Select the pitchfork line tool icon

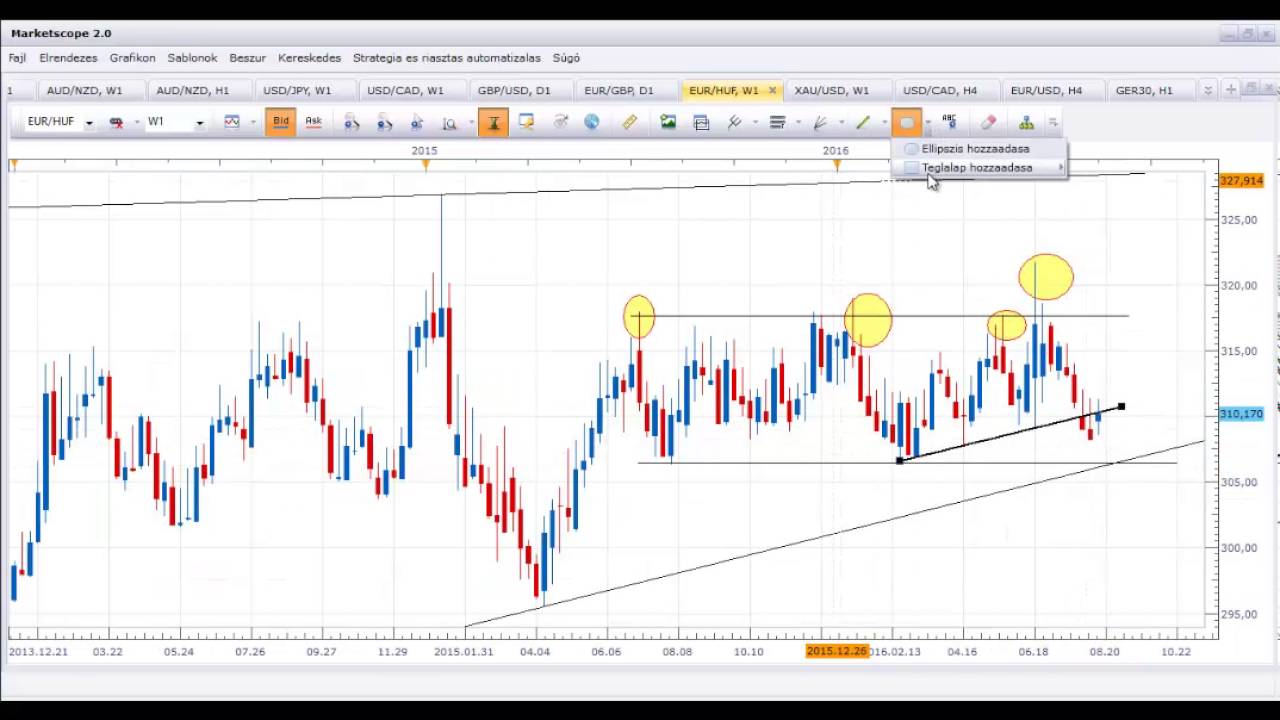tap(735, 122)
